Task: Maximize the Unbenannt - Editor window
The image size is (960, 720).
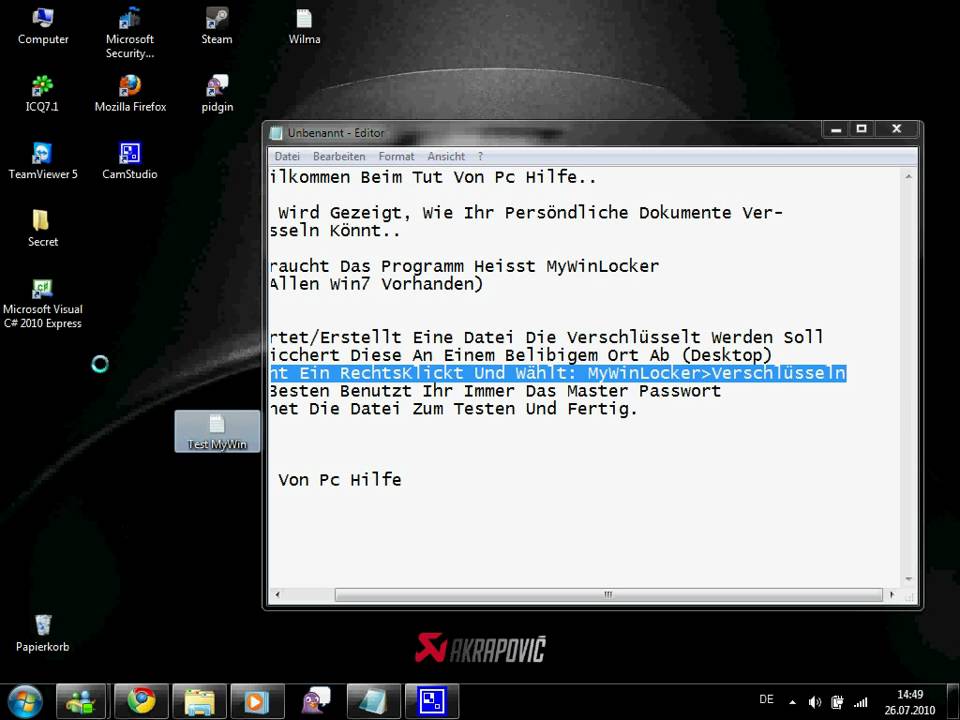Action: pyautogui.click(x=862, y=129)
